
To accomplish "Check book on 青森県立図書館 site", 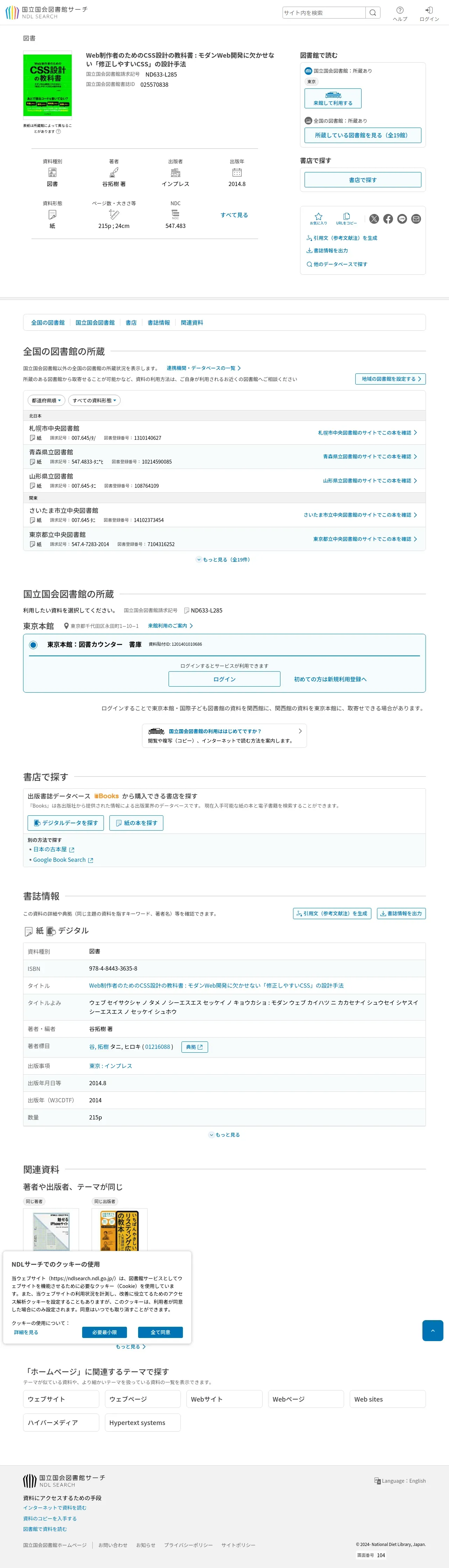I will (x=370, y=457).
